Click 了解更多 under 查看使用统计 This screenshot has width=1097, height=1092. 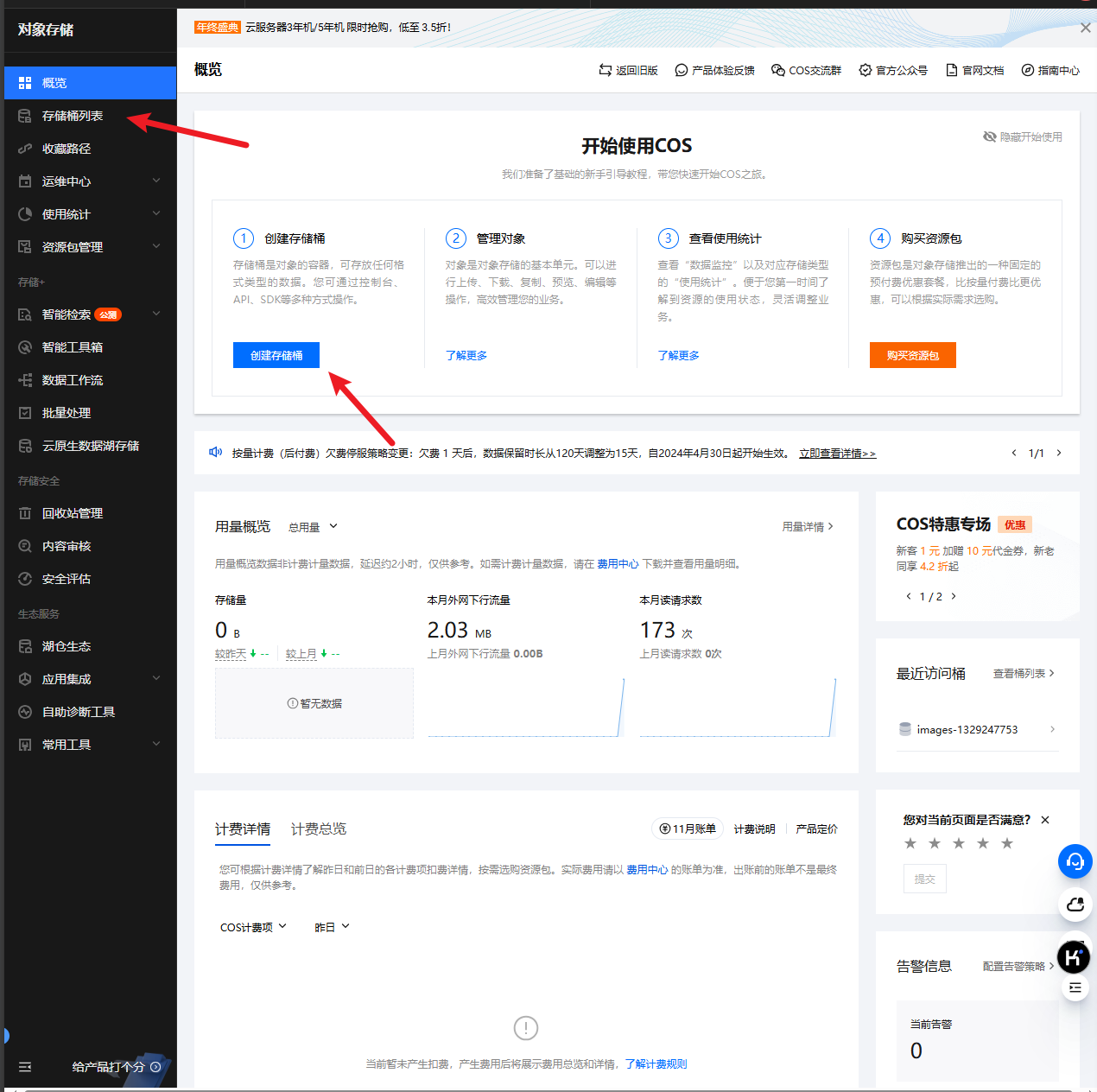[x=679, y=355]
